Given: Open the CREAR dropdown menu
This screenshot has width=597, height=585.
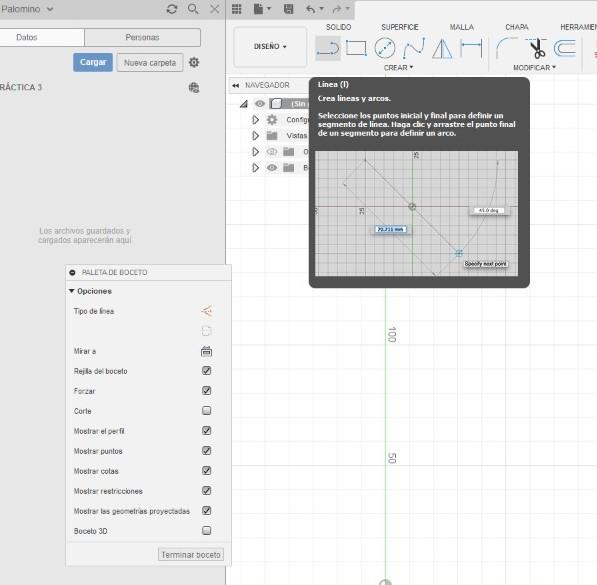Looking at the screenshot, I should click(398, 68).
